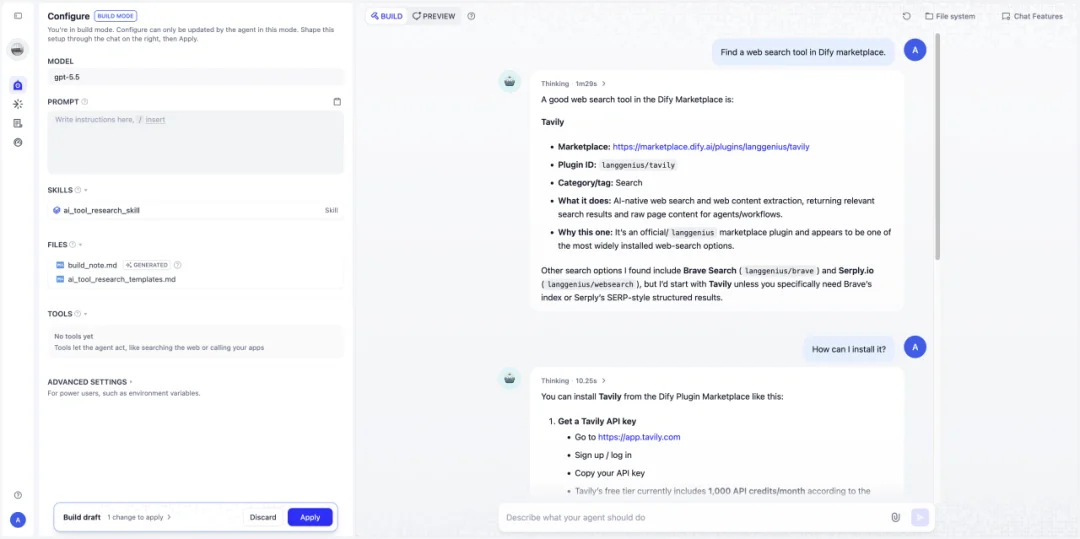This screenshot has height=539, width=1080.
Task: Expand the FILES section dropdown arrow
Action: [x=81, y=244]
